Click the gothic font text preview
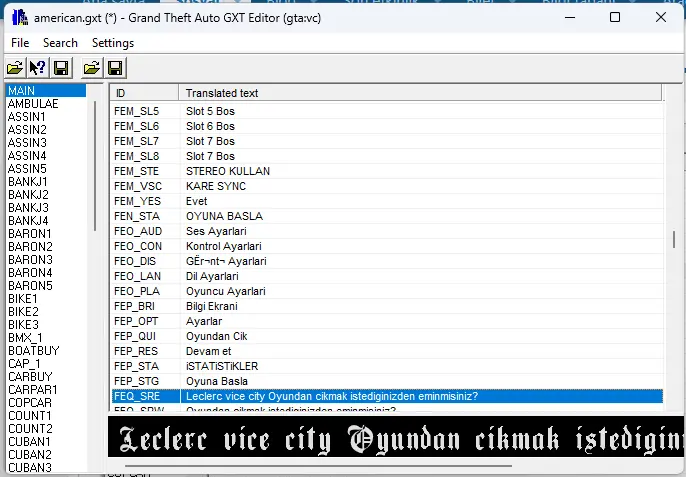Viewport: 686px width, 477px height. [396, 438]
